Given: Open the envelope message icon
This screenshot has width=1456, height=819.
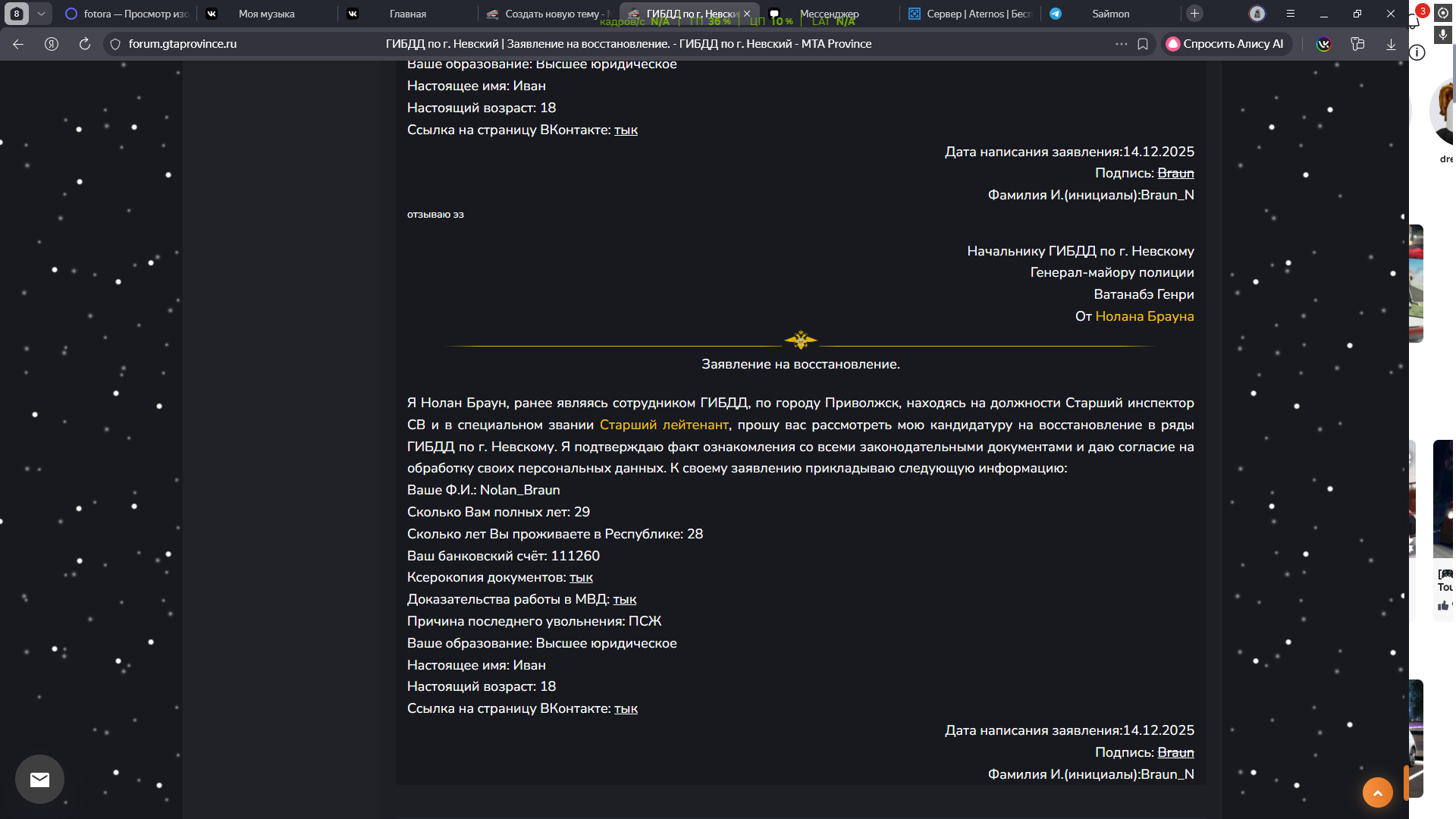Looking at the screenshot, I should tap(39, 779).
